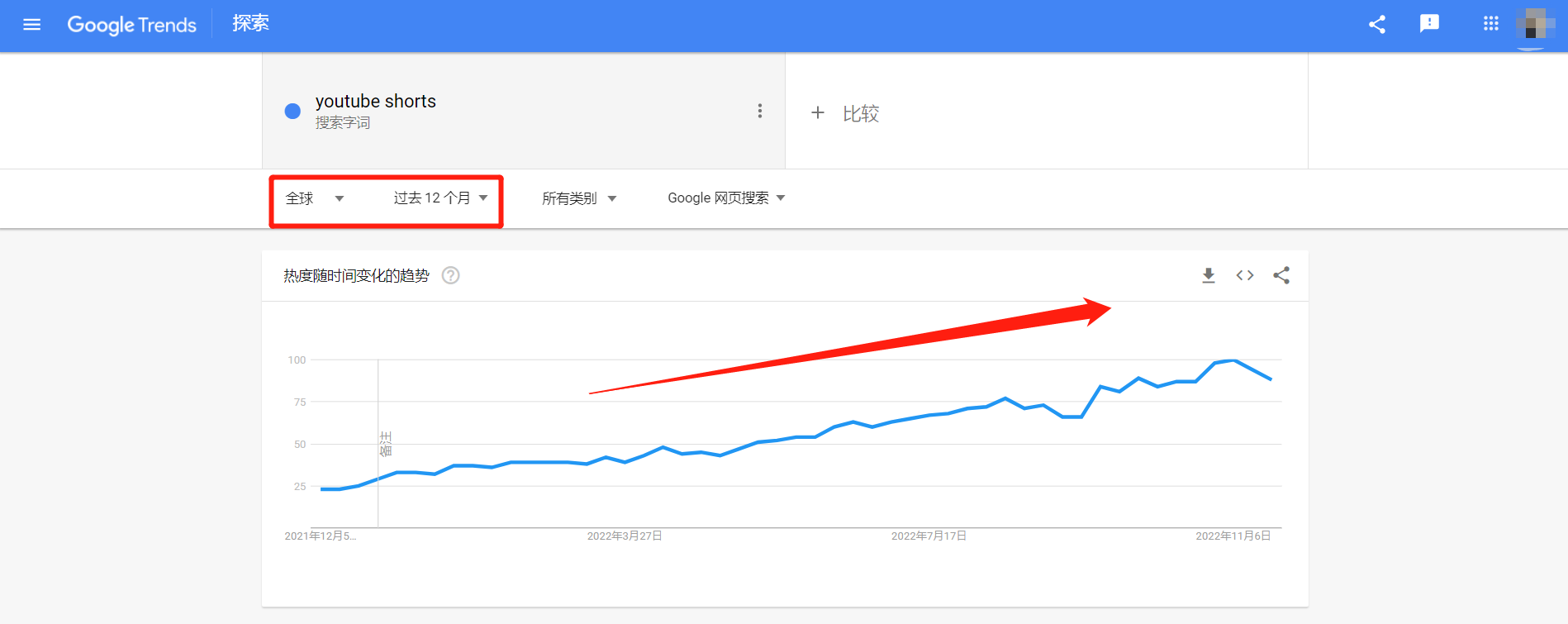Viewport: 1568px width, 624px height.
Task: Open more options for youtube shorts term
Action: 760,111
